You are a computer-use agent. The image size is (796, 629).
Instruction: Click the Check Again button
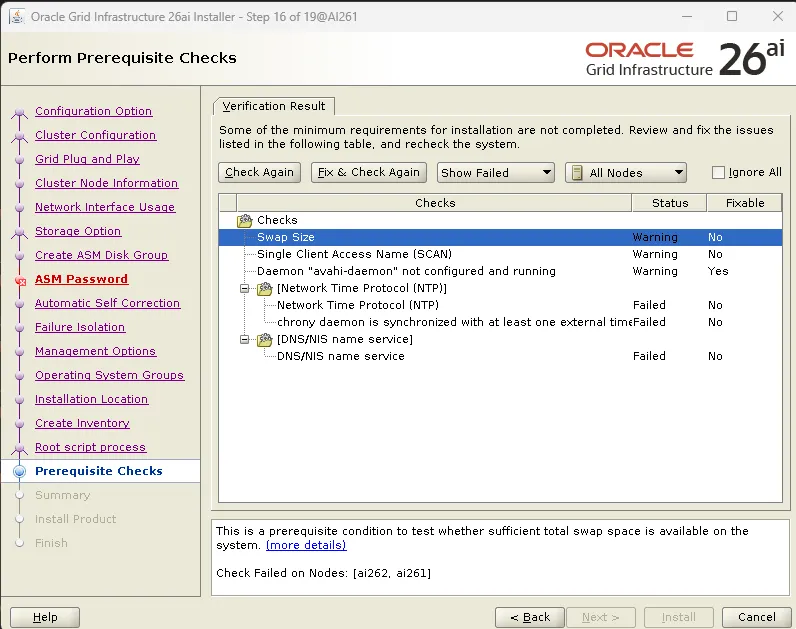[259, 173]
